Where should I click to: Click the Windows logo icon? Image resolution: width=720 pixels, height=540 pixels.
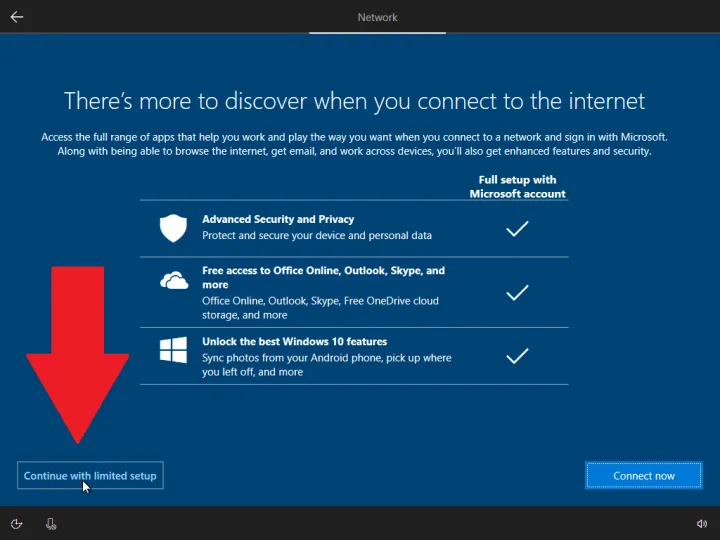(173, 349)
